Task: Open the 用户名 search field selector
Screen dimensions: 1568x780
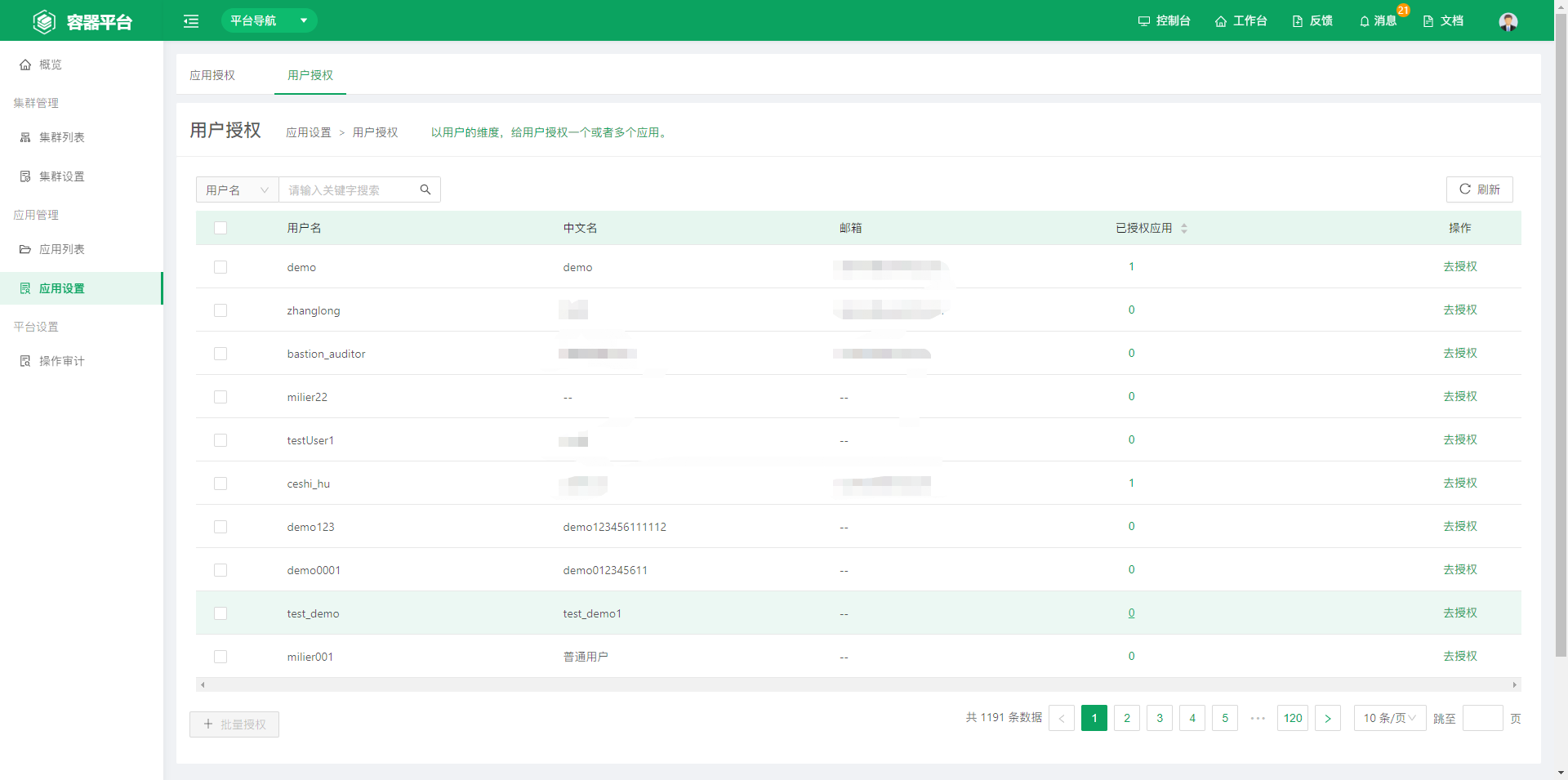Action: 237,189
